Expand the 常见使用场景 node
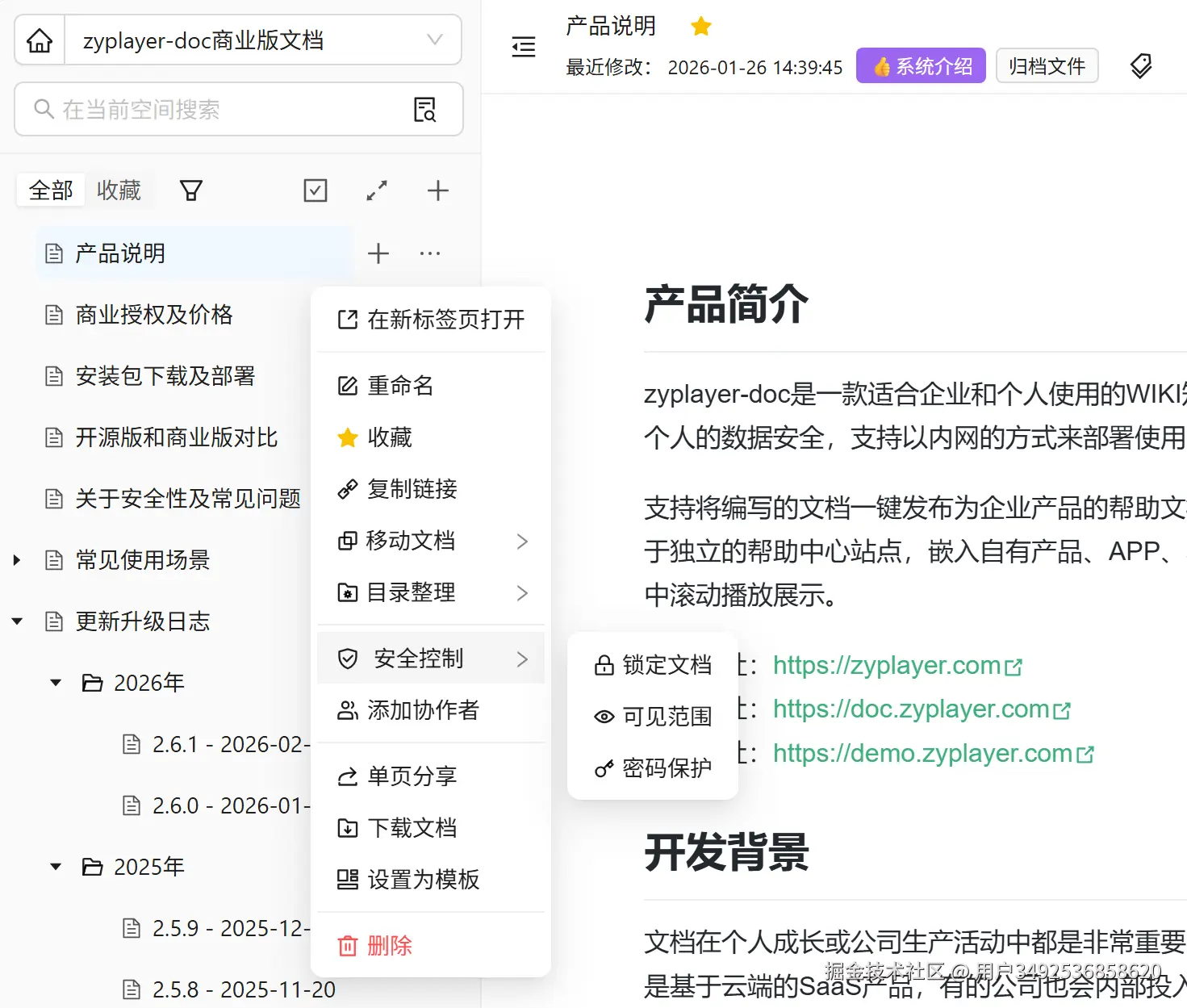 click(x=17, y=560)
